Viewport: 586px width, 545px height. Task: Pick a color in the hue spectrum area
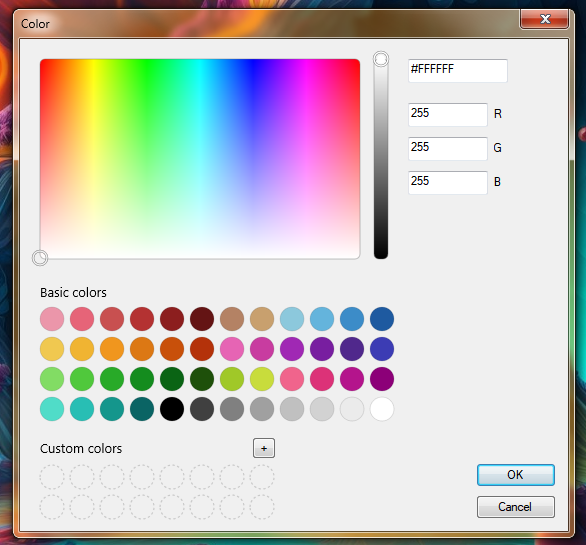point(200,159)
